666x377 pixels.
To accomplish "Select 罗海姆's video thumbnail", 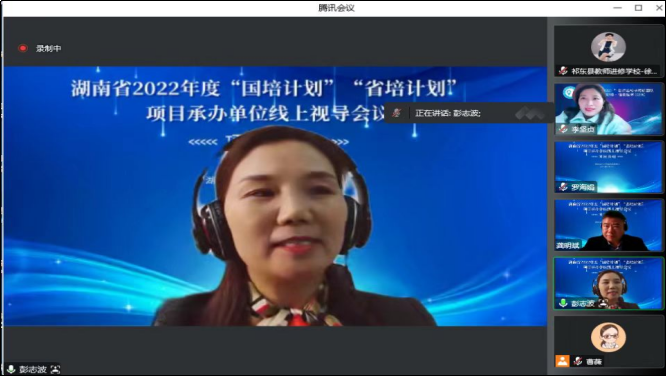I will pyautogui.click(x=609, y=167).
